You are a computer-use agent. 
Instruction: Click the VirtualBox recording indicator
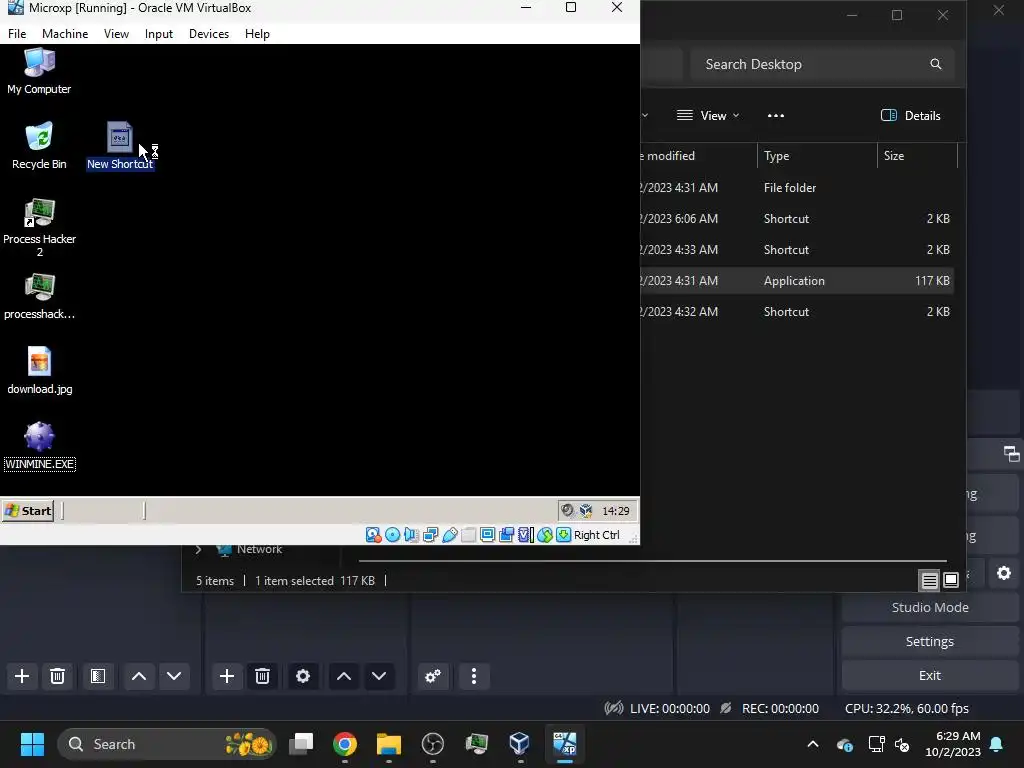(x=507, y=535)
